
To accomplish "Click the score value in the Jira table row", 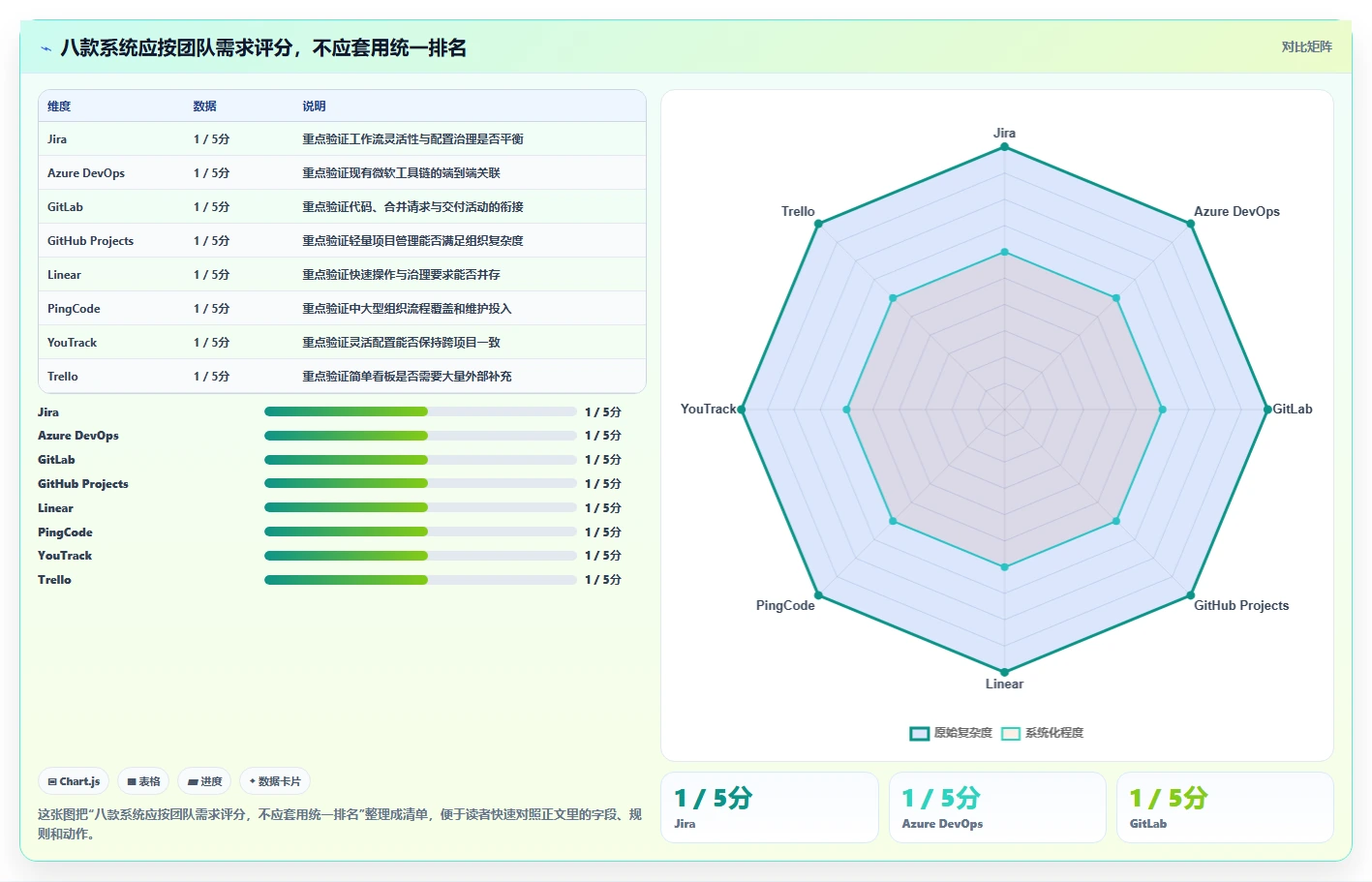I will tap(211, 139).
